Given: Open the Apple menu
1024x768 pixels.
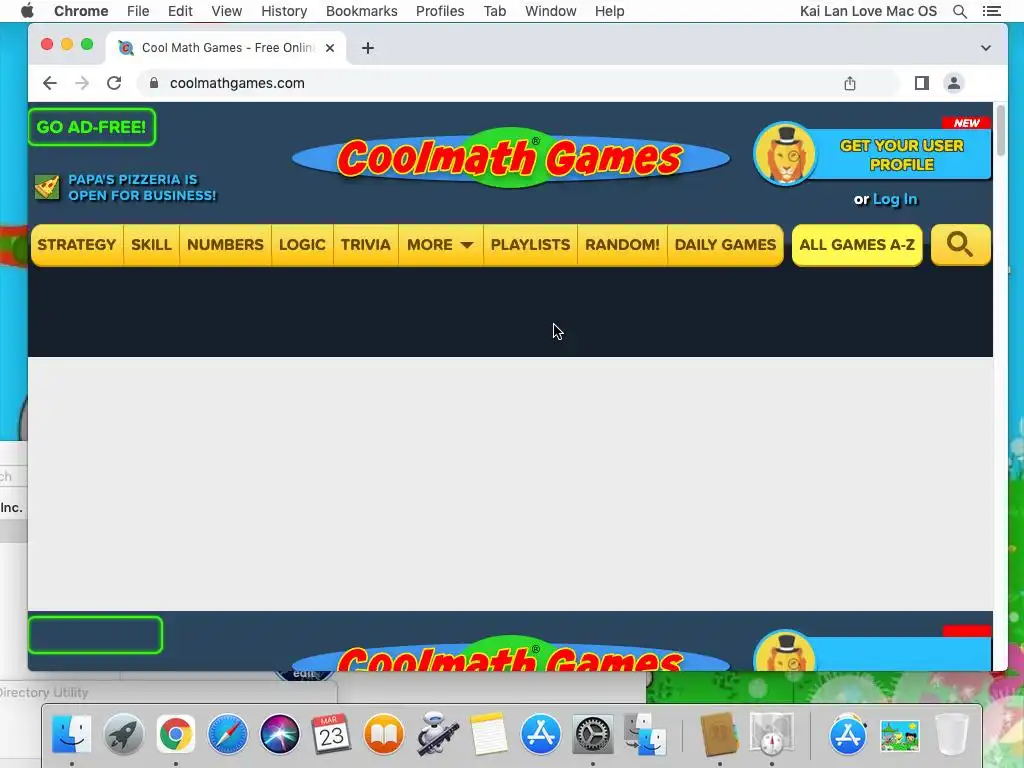Looking at the screenshot, I should click(27, 11).
